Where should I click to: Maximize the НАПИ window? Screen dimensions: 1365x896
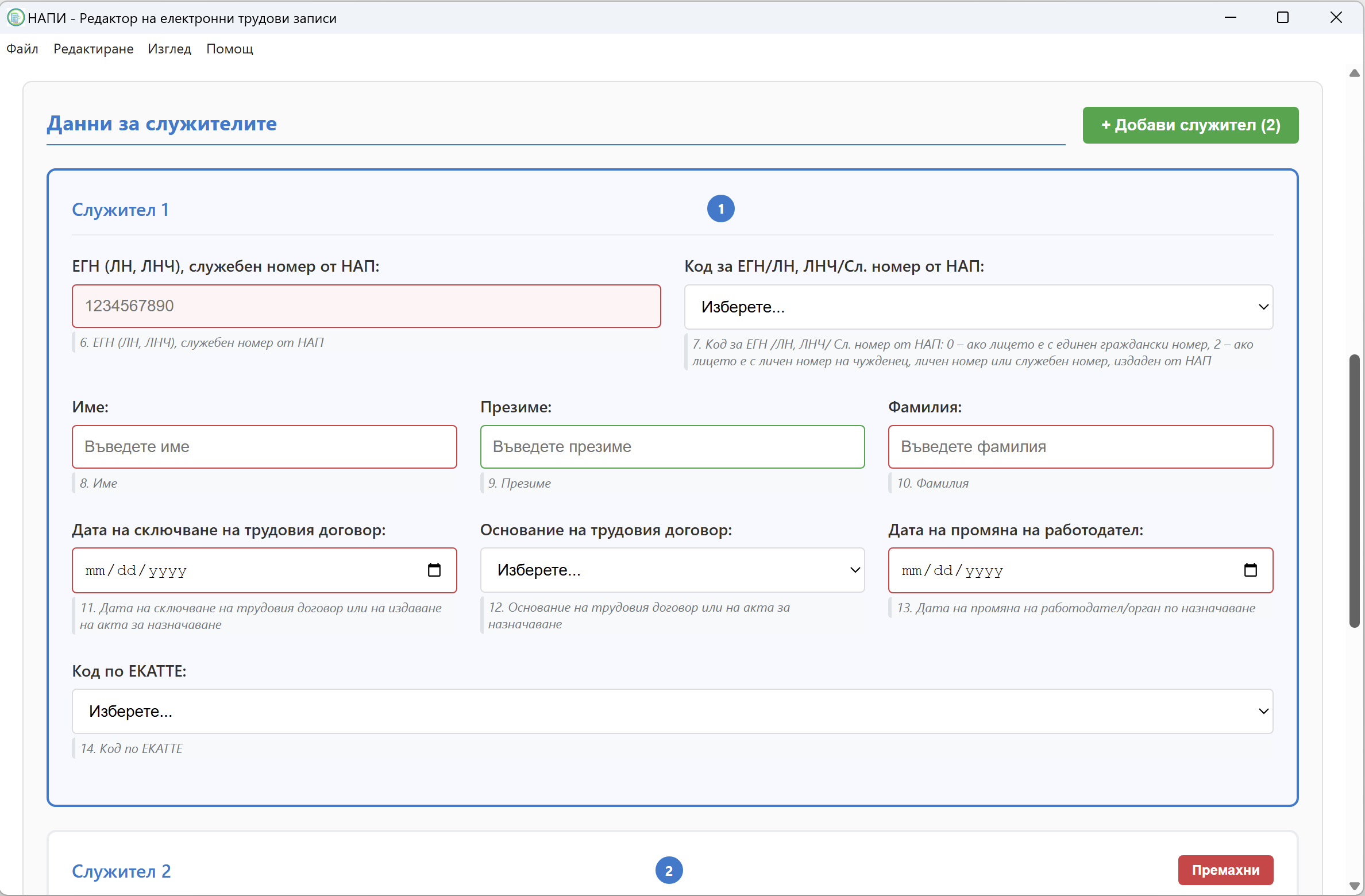pos(1283,18)
